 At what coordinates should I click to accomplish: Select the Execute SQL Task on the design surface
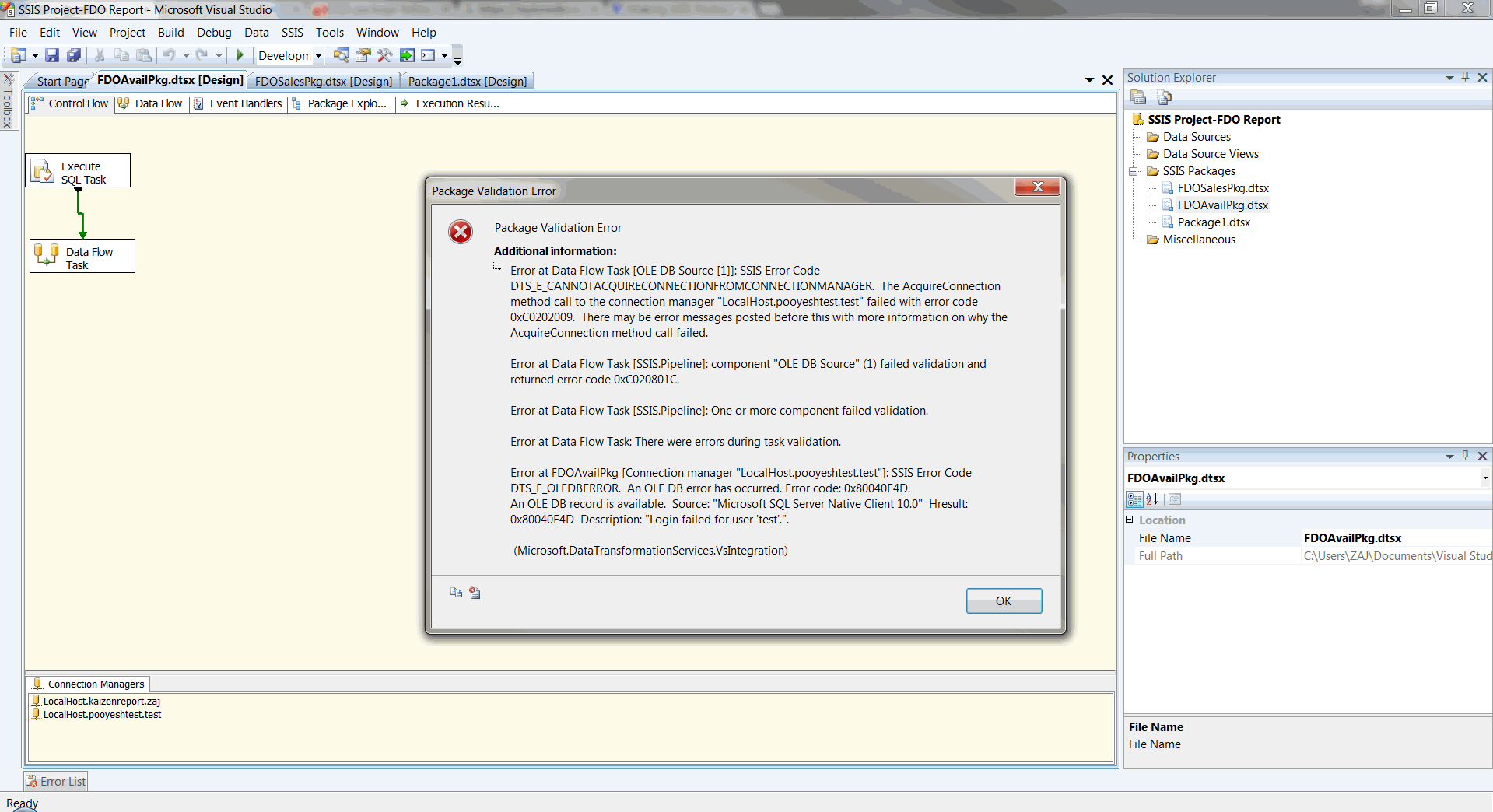(x=78, y=170)
